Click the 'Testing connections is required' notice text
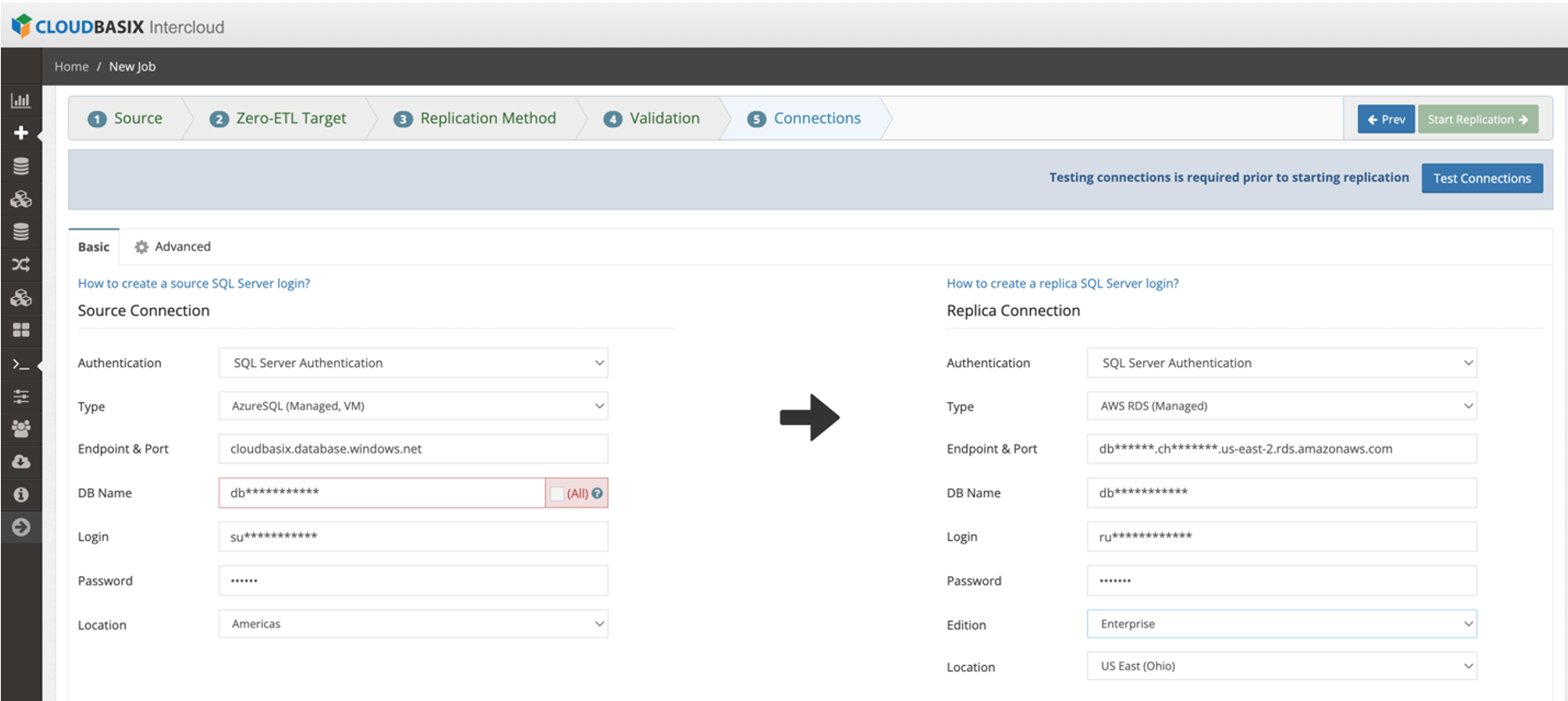1568x701 pixels. click(x=1229, y=178)
